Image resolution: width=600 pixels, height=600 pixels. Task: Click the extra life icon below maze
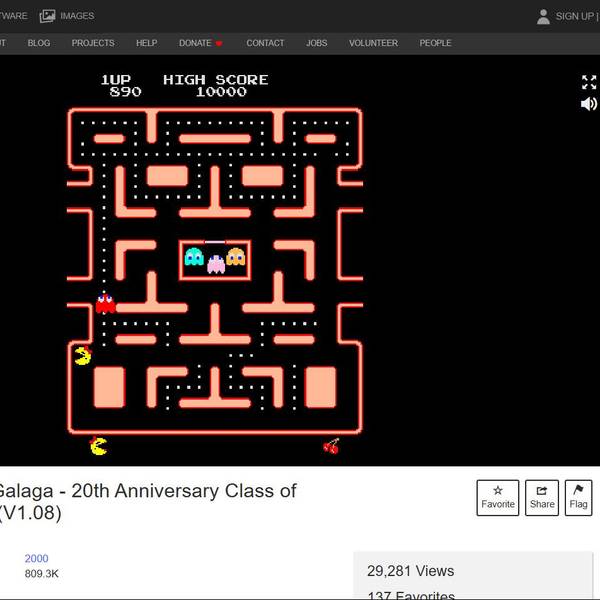coord(98,445)
